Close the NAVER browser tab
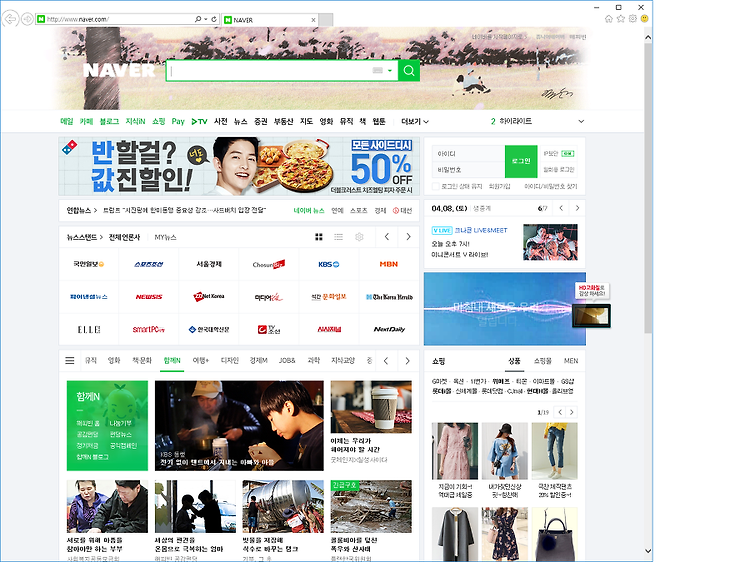 (x=313, y=20)
